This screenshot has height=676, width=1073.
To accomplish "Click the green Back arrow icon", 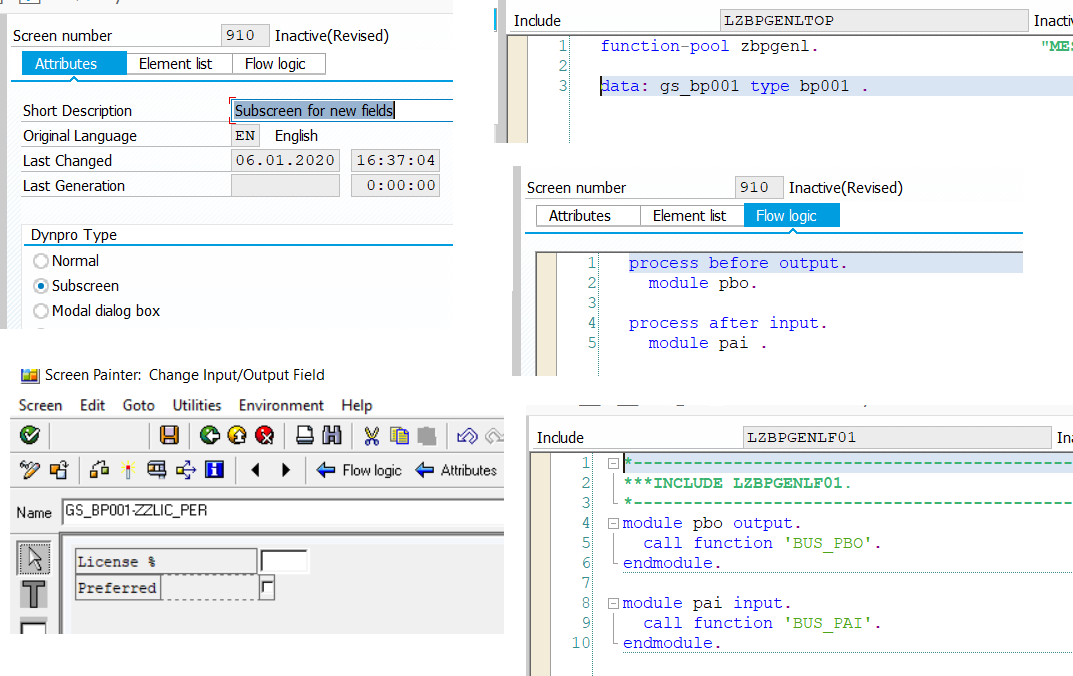I will [x=209, y=434].
